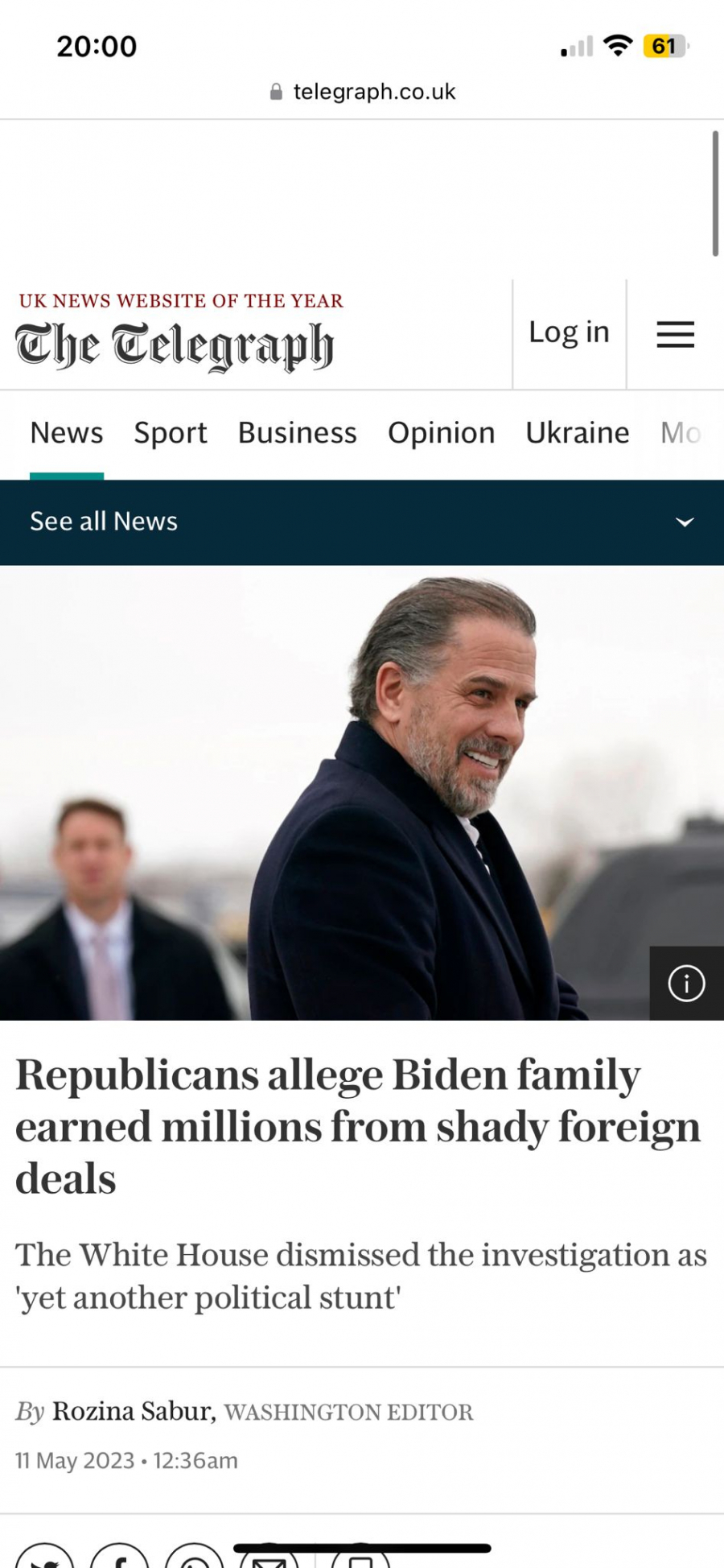The height and width of the screenshot is (1568, 724).
Task: Open author Rozina Sabur's profile link
Action: coord(134,1411)
